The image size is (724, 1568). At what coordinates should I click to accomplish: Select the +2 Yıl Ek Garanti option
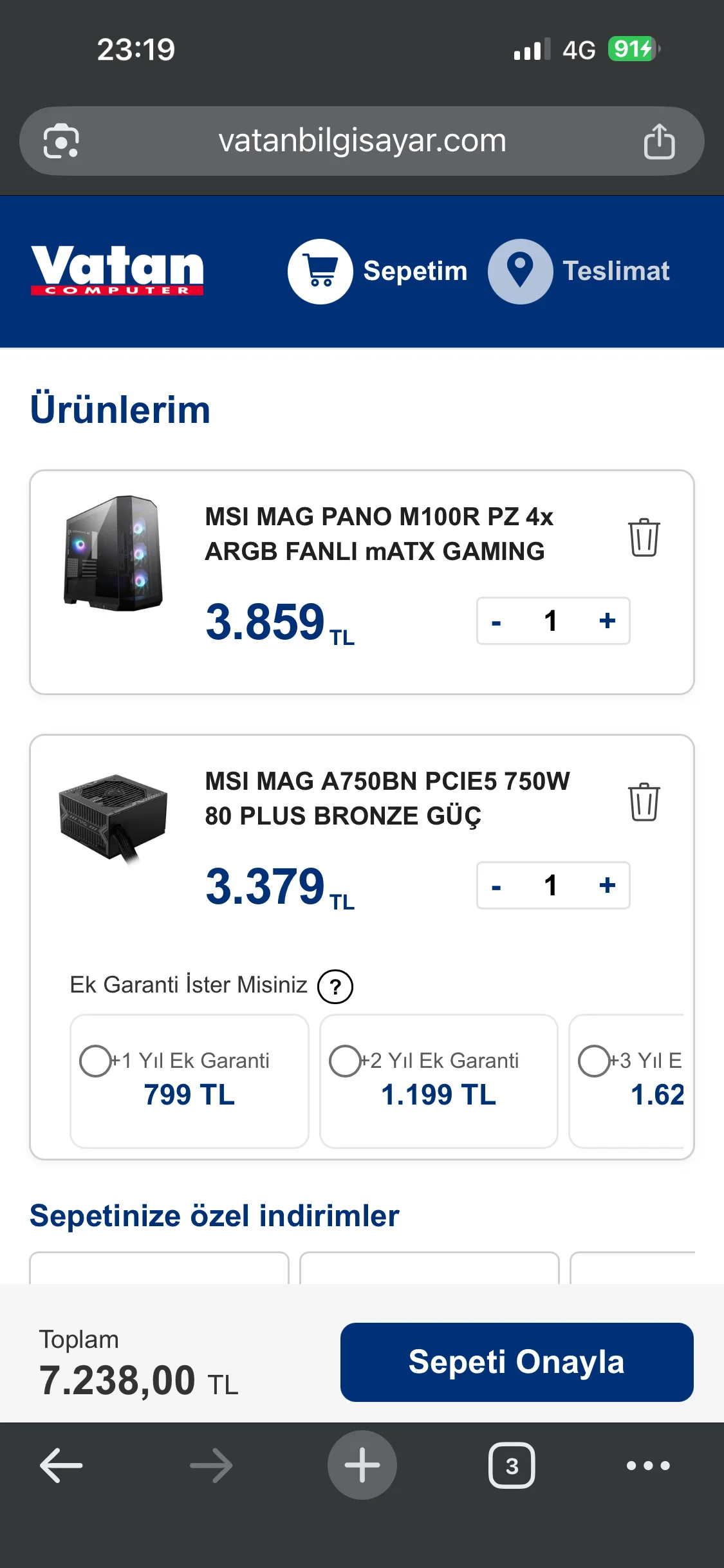(x=345, y=1061)
